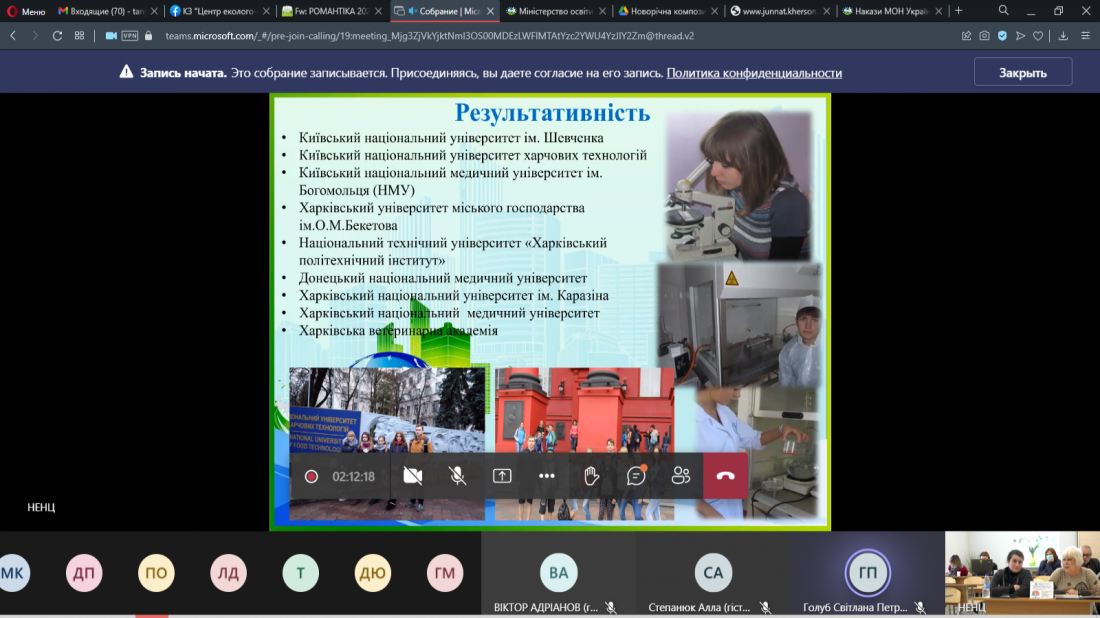Open the share screen tray
Screen dimensions: 1100x618
click(502, 476)
